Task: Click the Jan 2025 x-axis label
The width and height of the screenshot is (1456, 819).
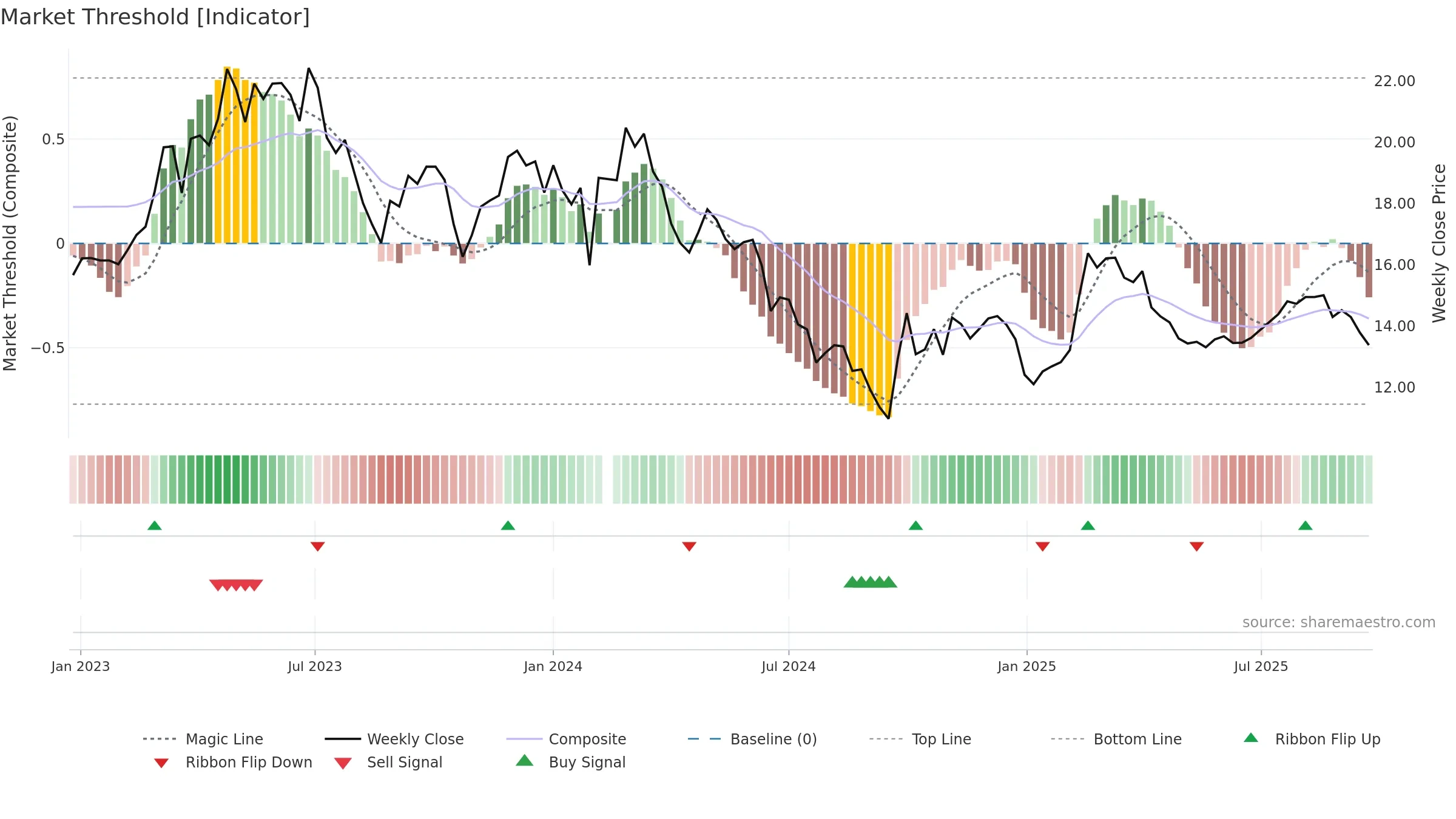Action: tap(1027, 667)
